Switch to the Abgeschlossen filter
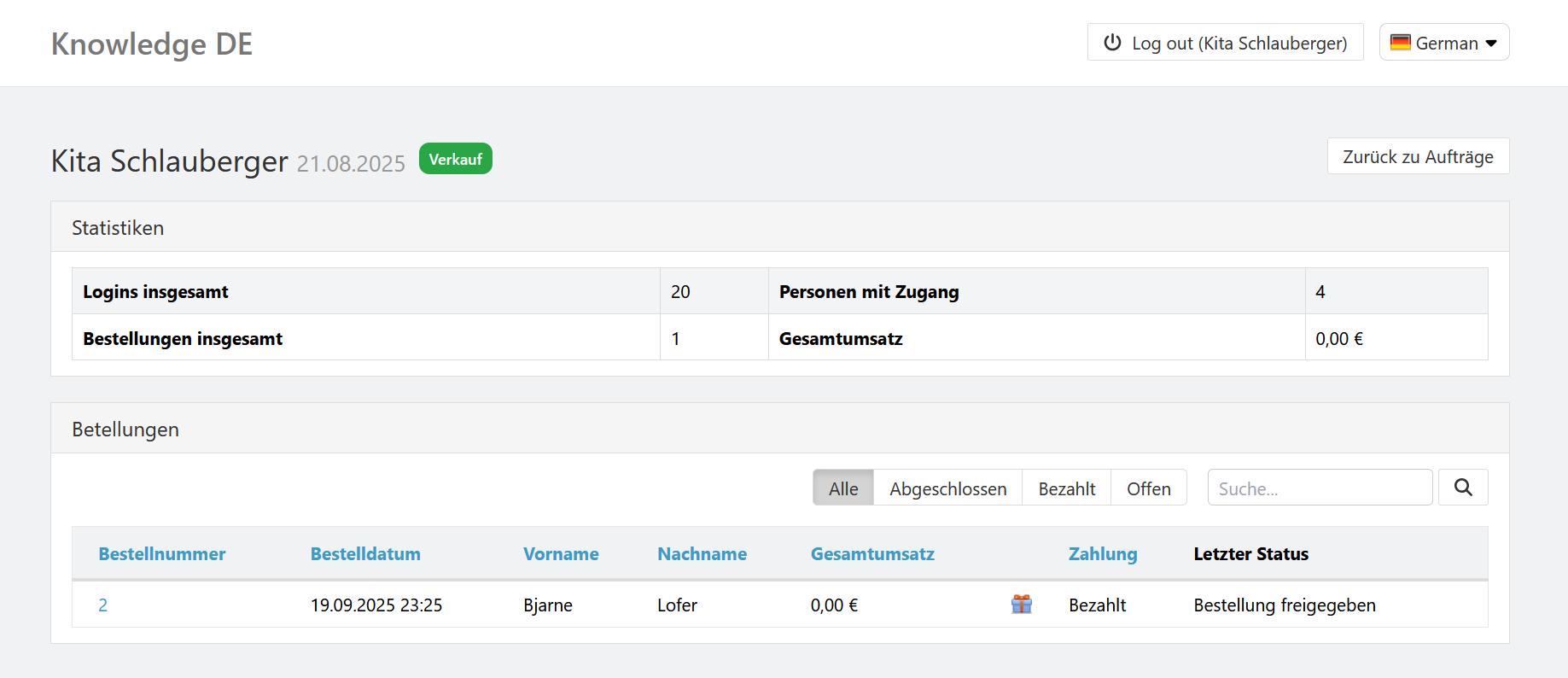This screenshot has width=1568, height=678. (947, 488)
